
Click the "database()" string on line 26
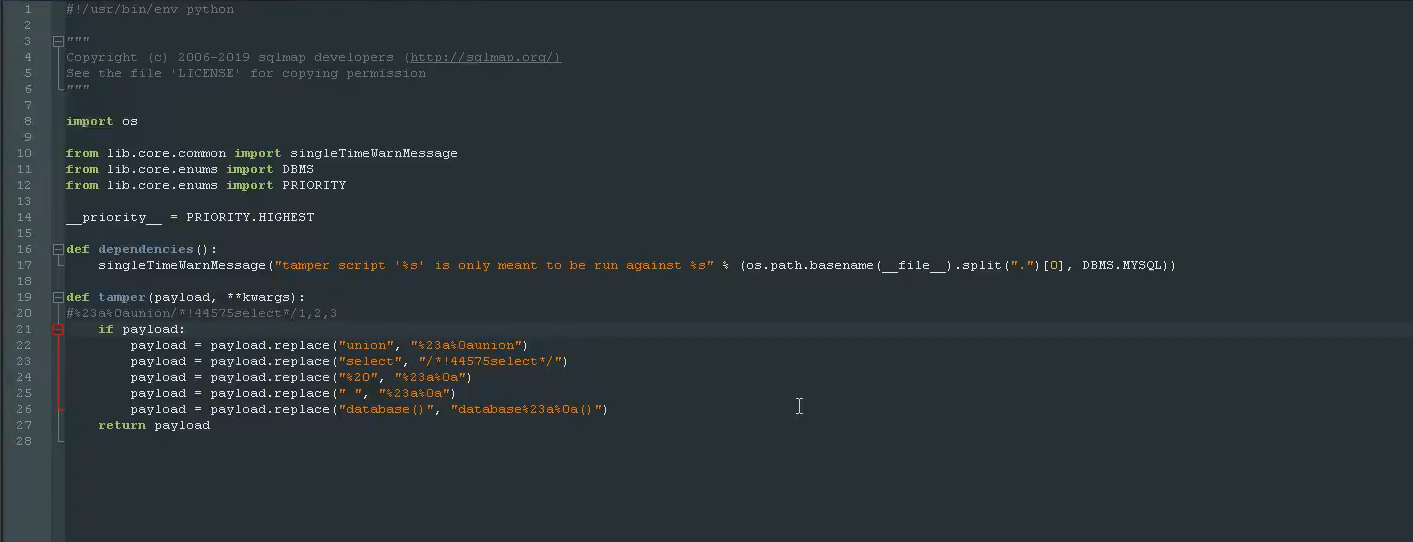click(x=386, y=409)
